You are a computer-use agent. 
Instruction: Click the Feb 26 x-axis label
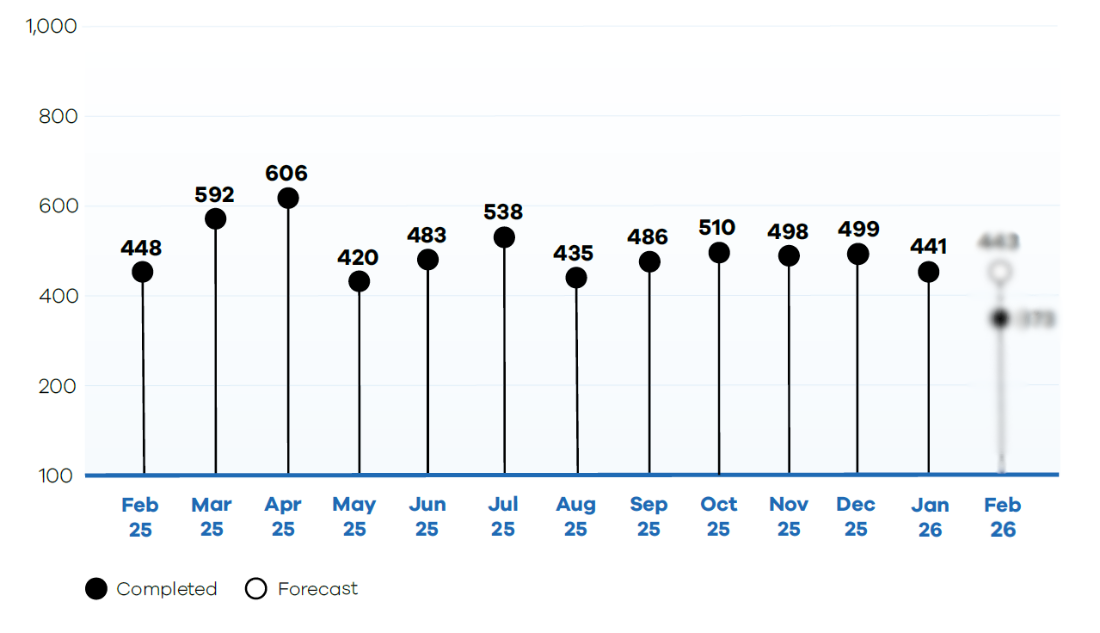[x=1002, y=517]
